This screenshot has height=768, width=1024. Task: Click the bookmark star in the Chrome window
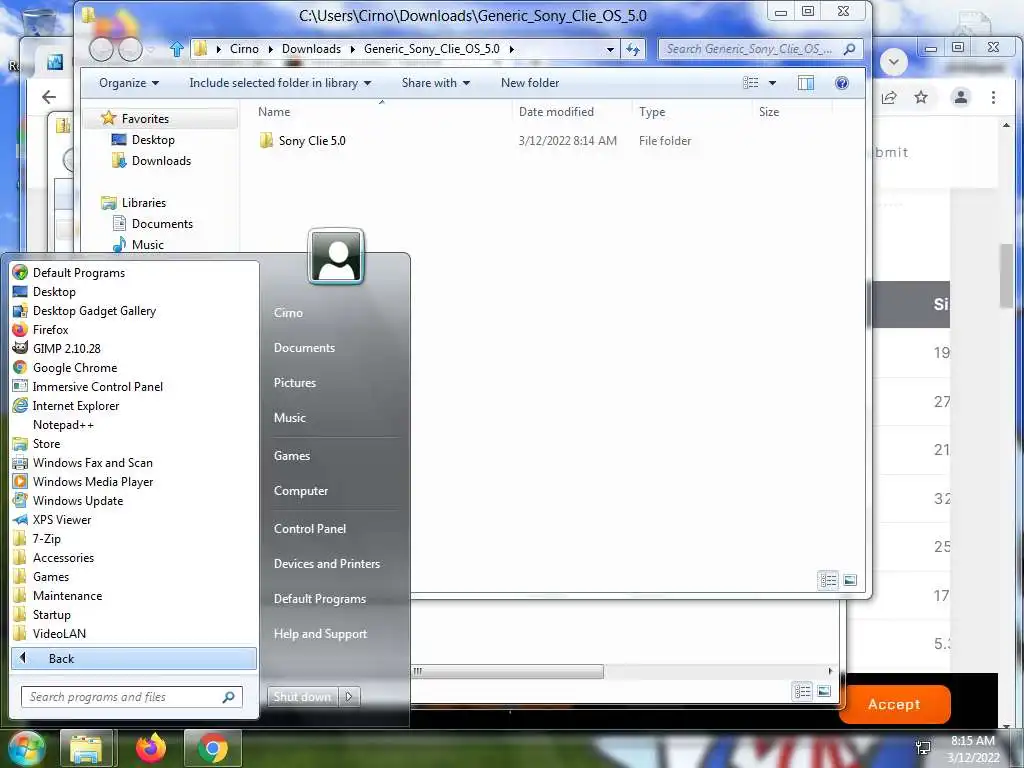(x=921, y=97)
